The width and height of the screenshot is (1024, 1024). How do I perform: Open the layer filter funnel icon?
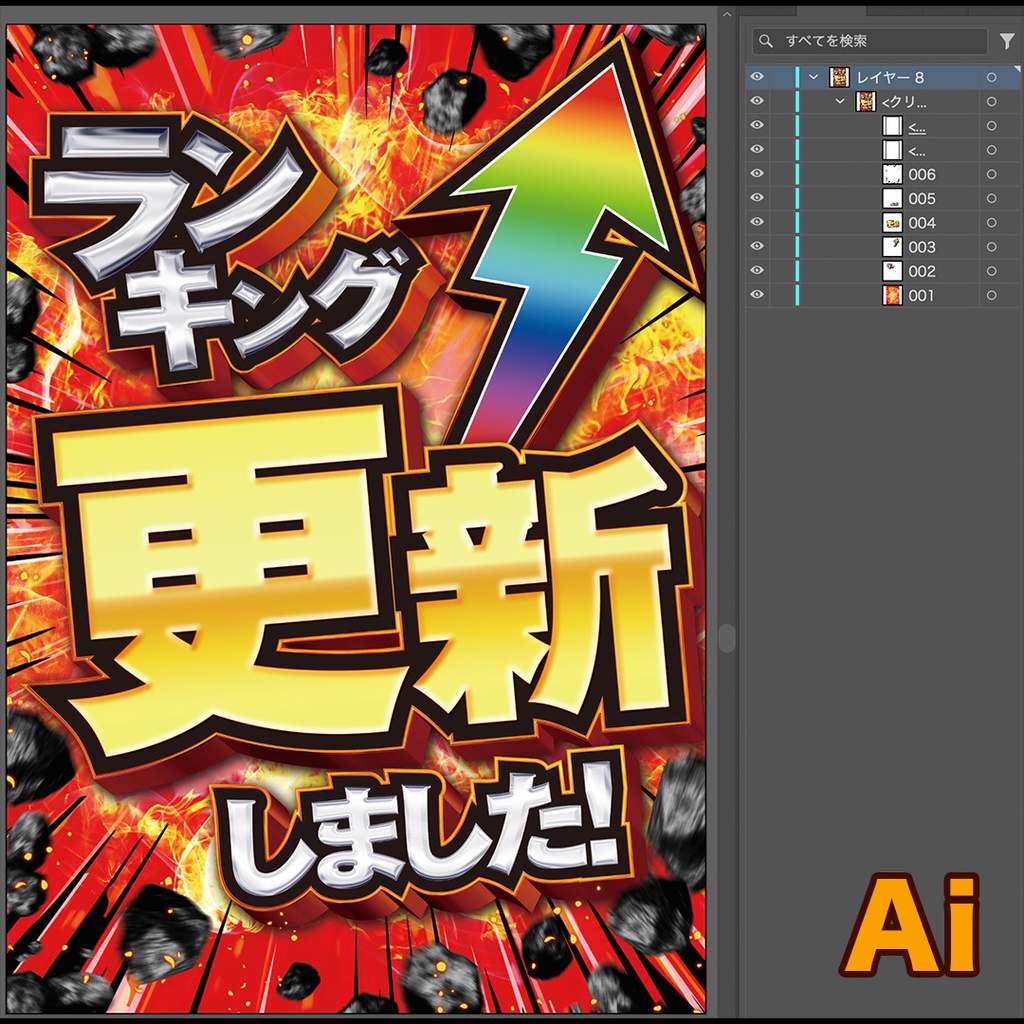point(1008,43)
